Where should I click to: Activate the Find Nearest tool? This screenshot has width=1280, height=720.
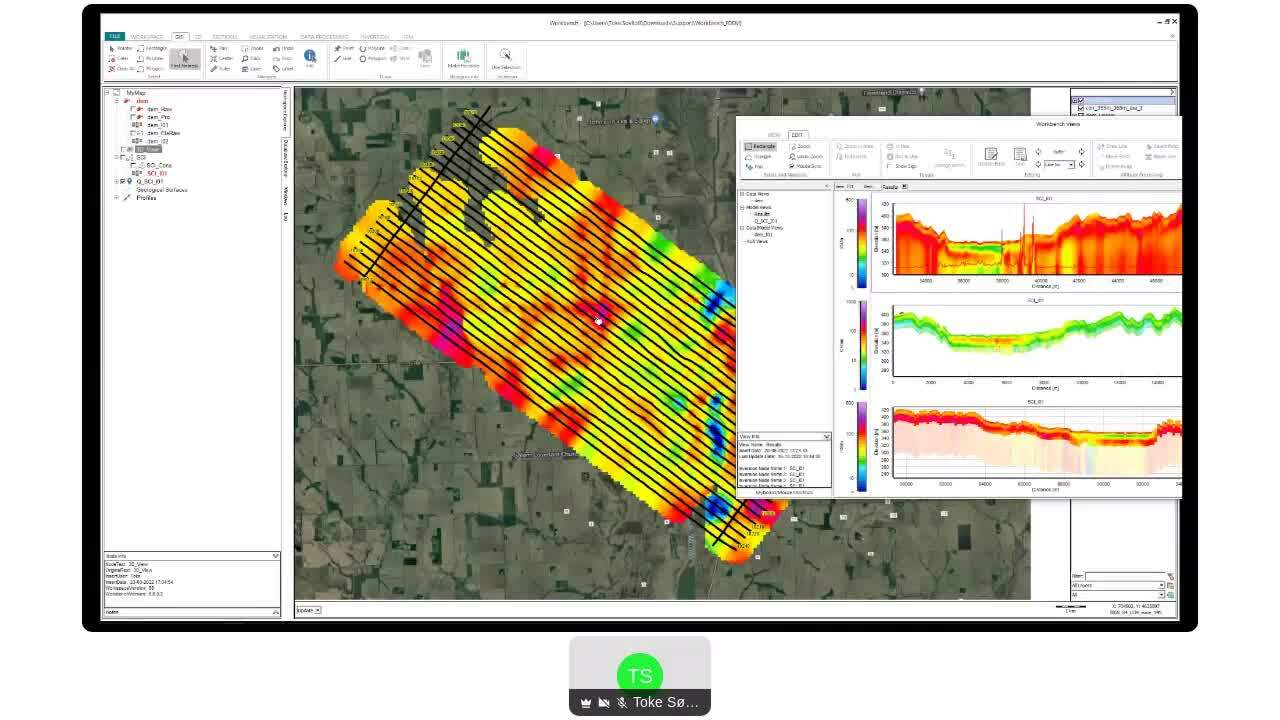point(185,59)
